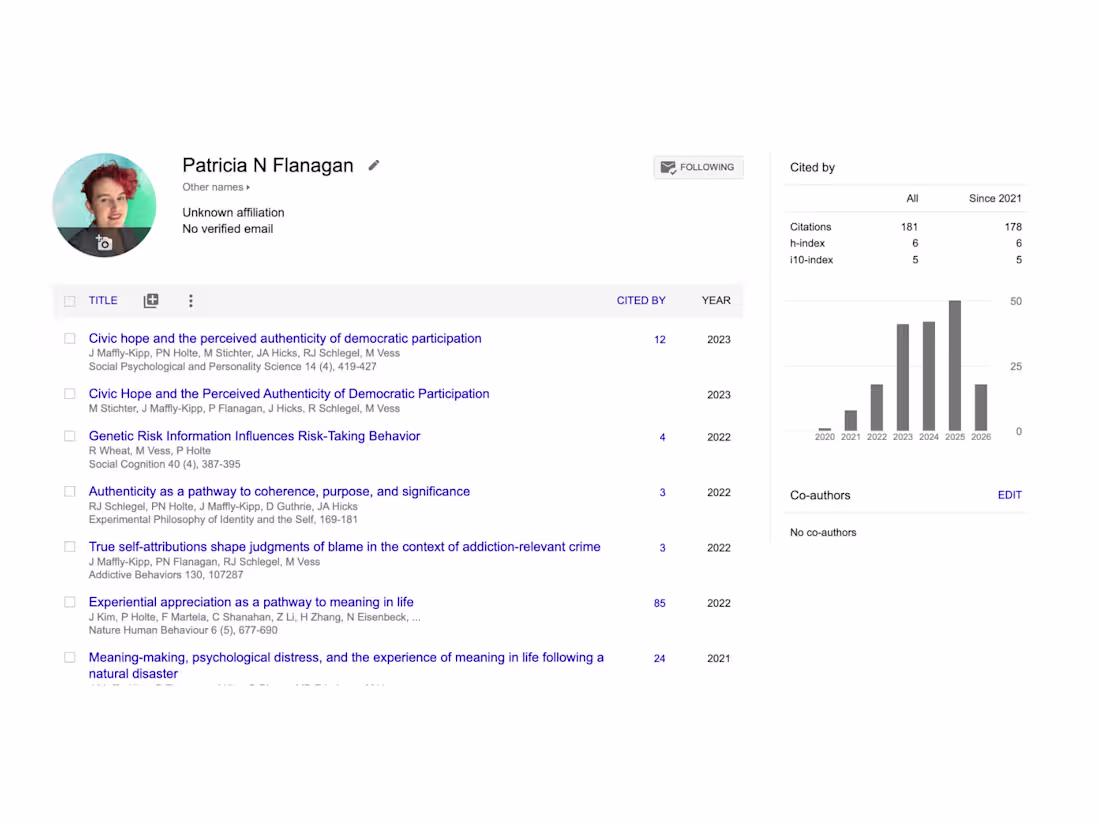This screenshot has width=1100, height=825.
Task: Click the add article plus icon
Action: [x=151, y=300]
